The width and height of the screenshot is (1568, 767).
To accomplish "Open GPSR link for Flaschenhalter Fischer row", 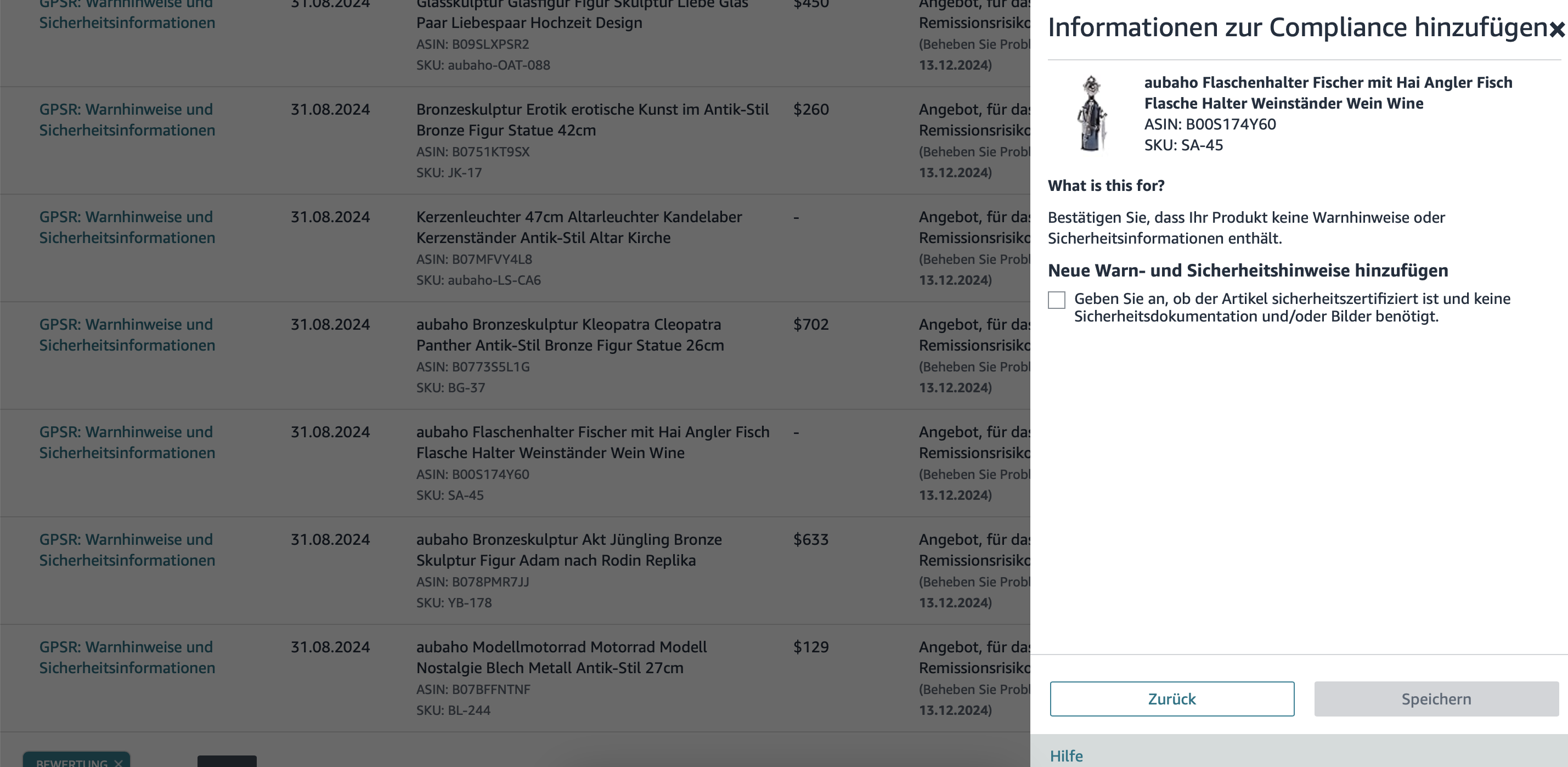I will pos(127,443).
